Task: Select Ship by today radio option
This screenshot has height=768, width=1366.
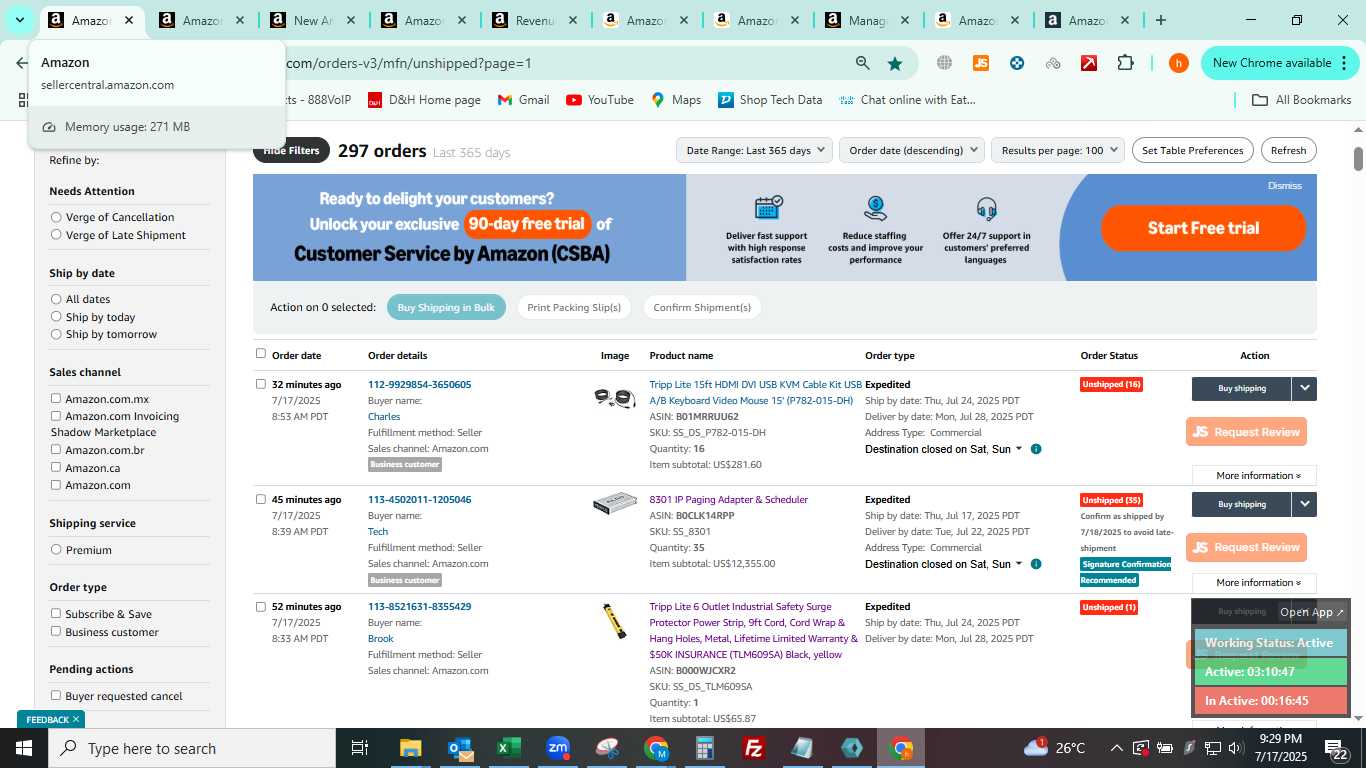Action: (x=56, y=317)
